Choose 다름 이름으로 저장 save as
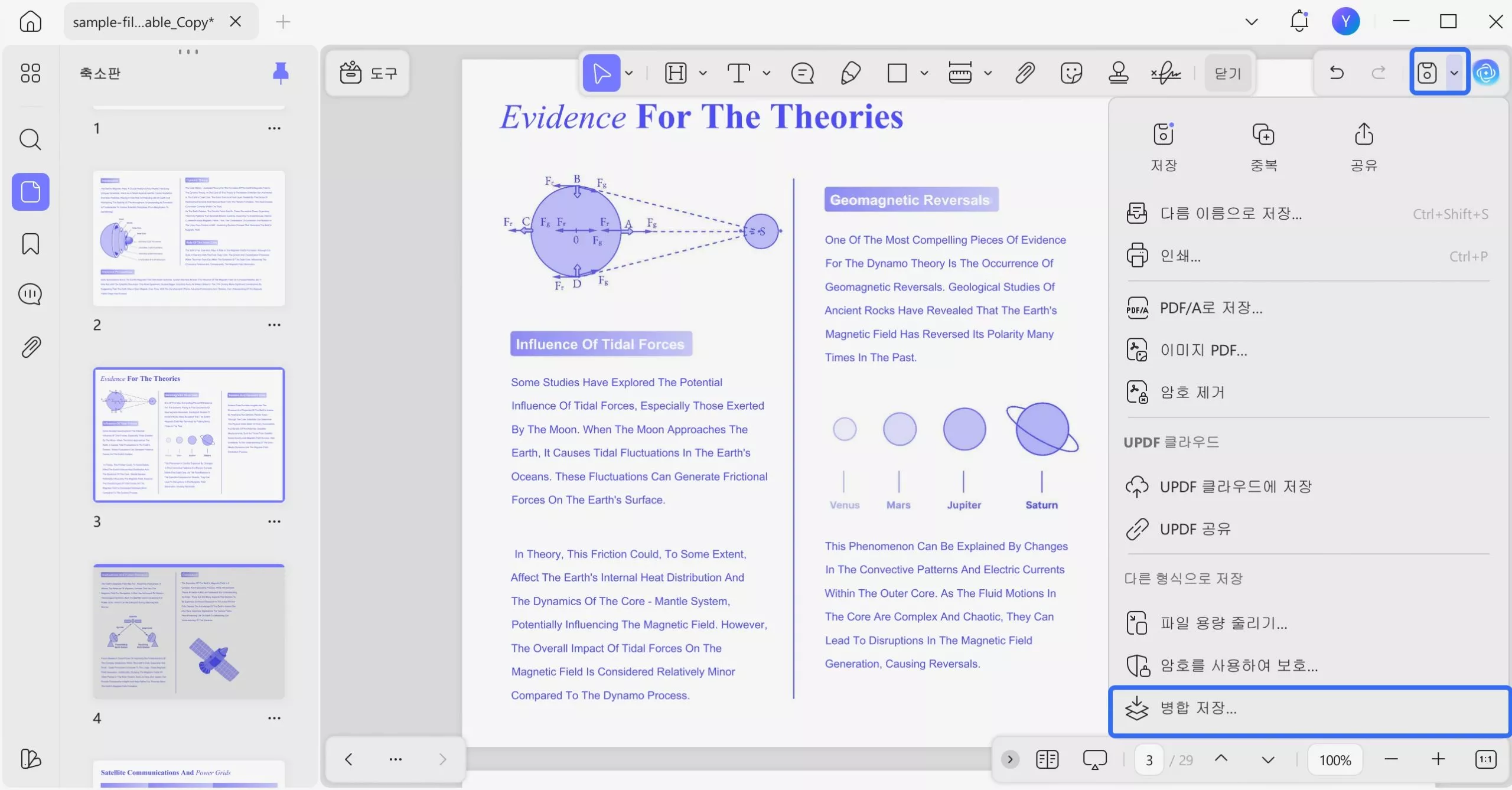This screenshot has height=790, width=1512. (1308, 213)
